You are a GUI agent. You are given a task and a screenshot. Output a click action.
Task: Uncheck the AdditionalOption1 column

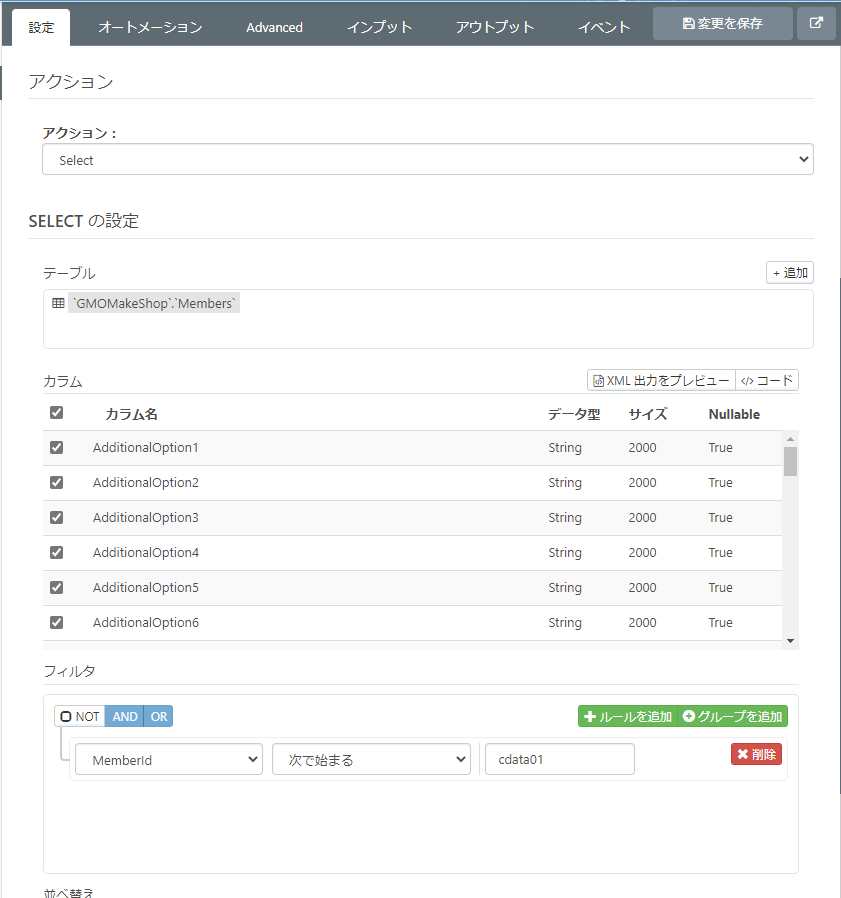point(56,447)
